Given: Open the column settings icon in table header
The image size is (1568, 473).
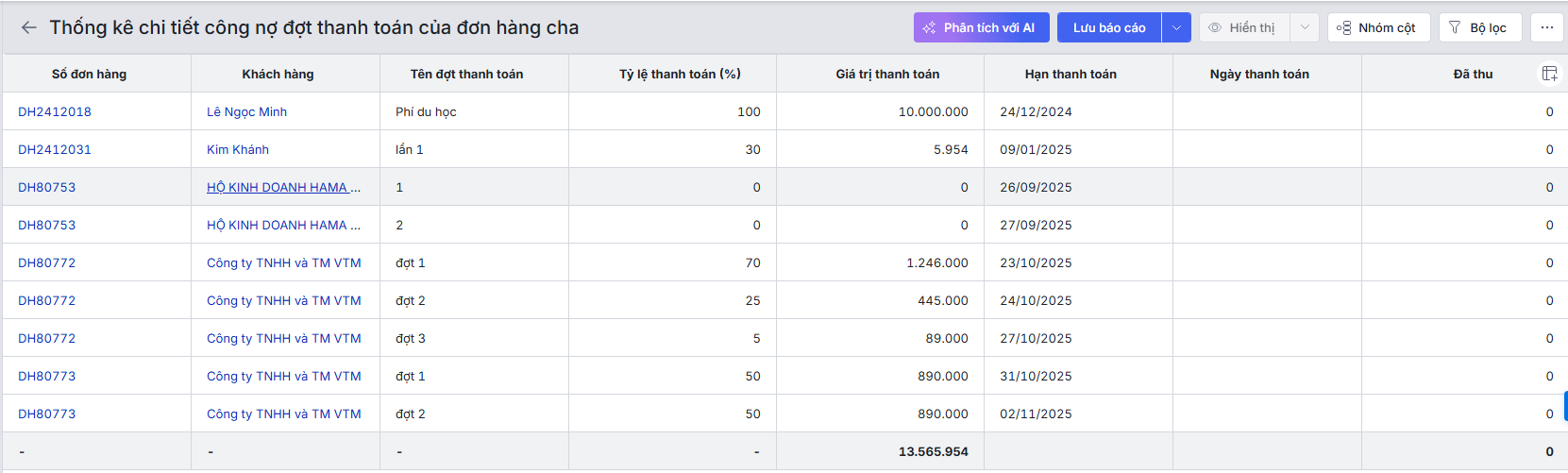Looking at the screenshot, I should click(x=1549, y=74).
